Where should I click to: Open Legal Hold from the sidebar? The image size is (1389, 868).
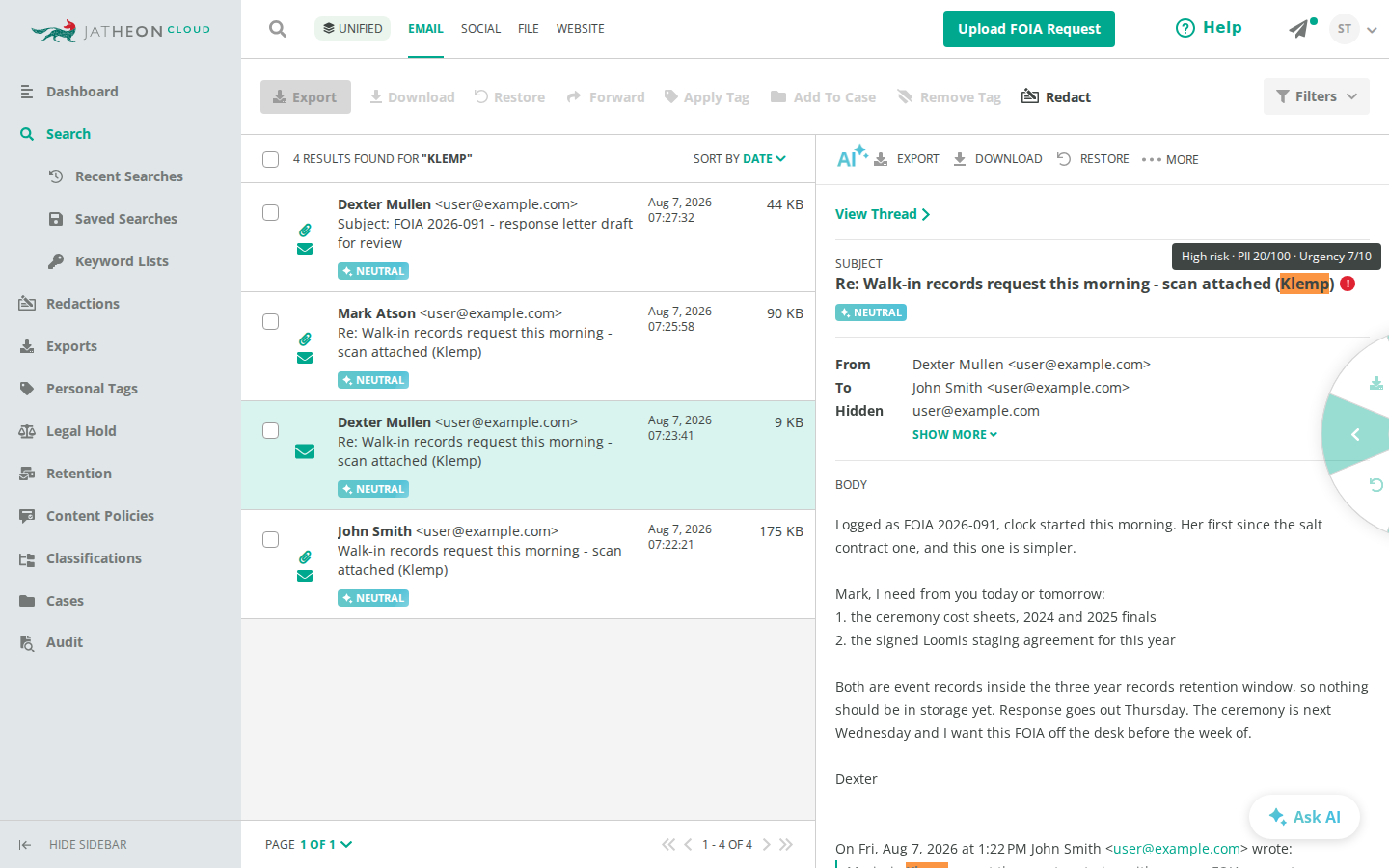[x=81, y=431]
